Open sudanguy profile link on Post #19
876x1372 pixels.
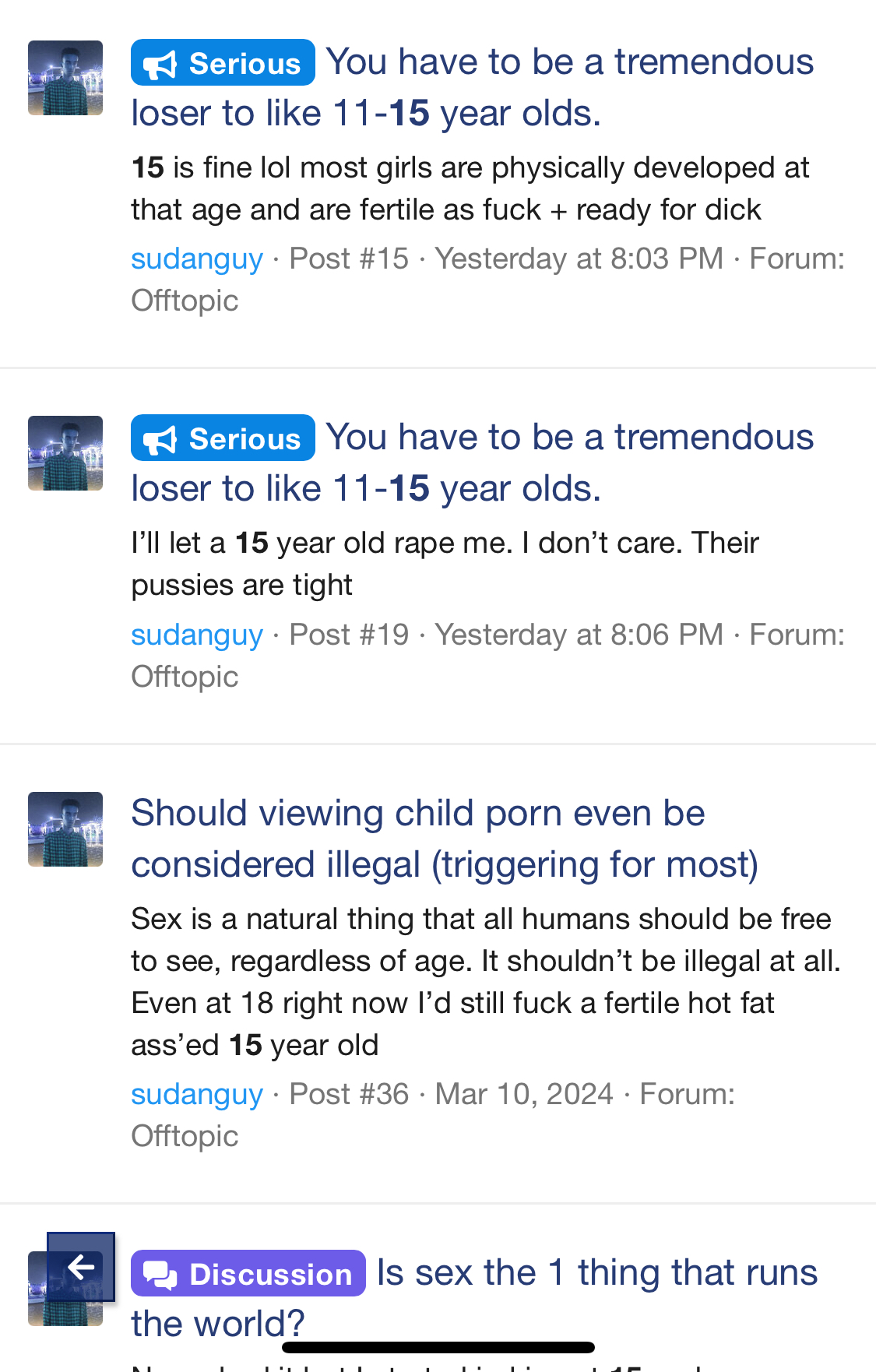197,635
